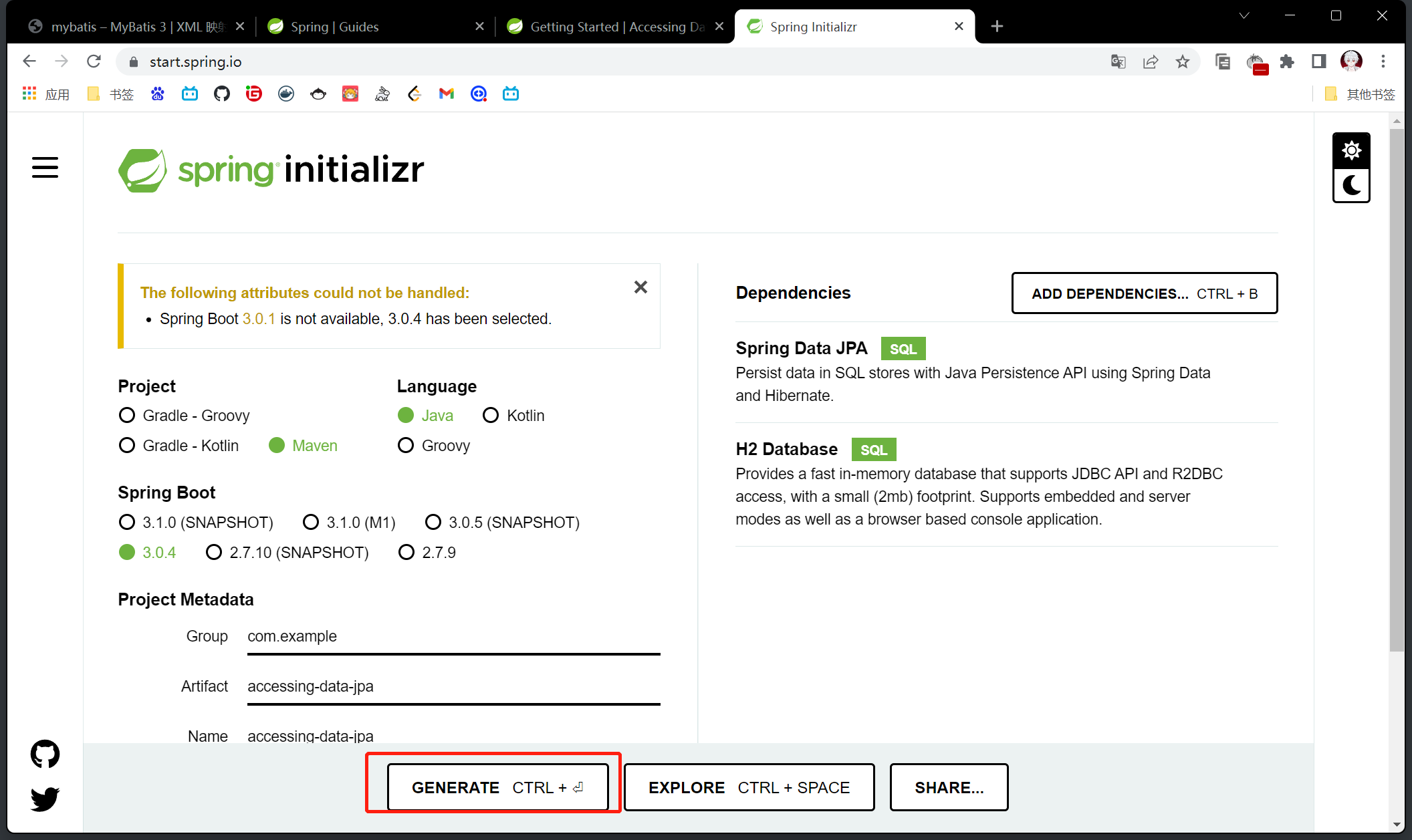The height and width of the screenshot is (840, 1412).
Task: Select Gradle - Groovy project type
Action: pyautogui.click(x=127, y=416)
